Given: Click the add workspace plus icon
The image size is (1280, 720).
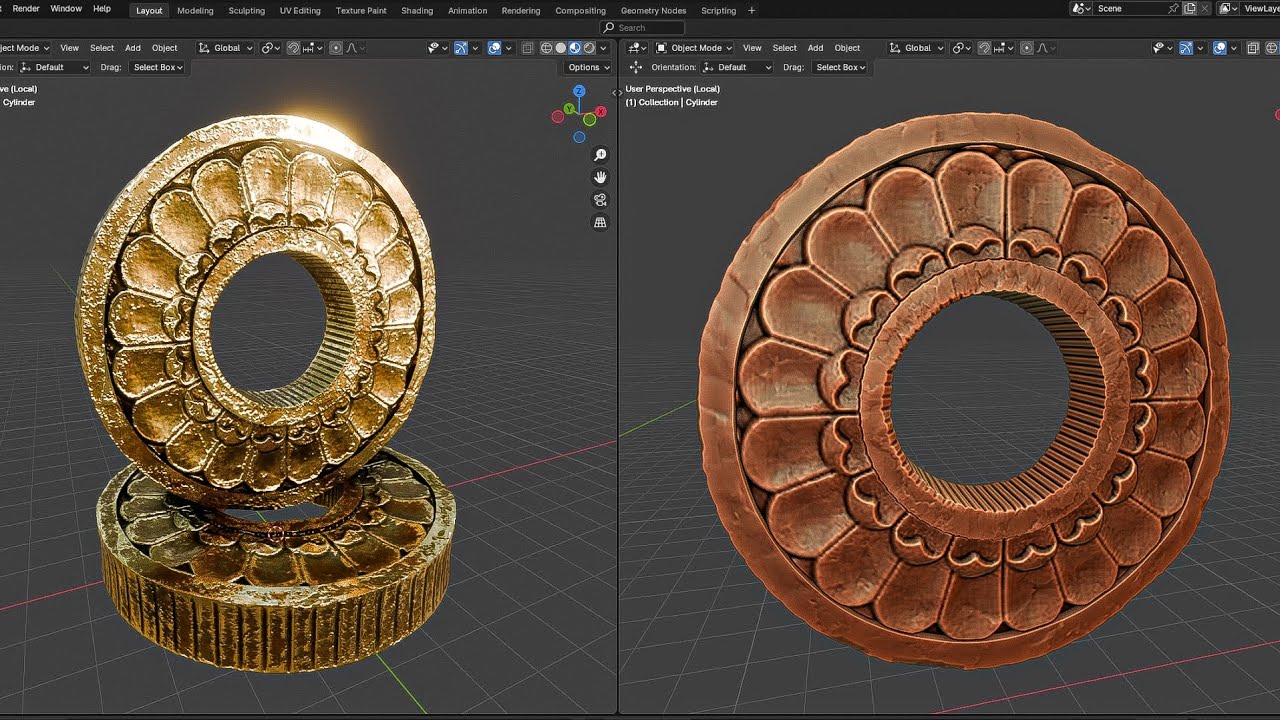Looking at the screenshot, I should point(752,10).
